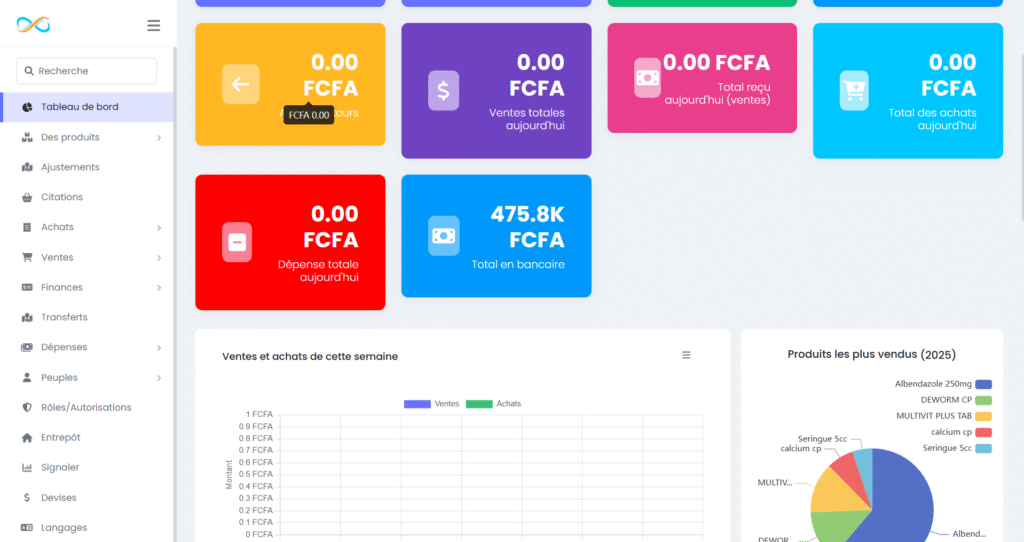The width and height of the screenshot is (1024, 542).
Task: Click the minus icon on red card
Action: coord(237,242)
